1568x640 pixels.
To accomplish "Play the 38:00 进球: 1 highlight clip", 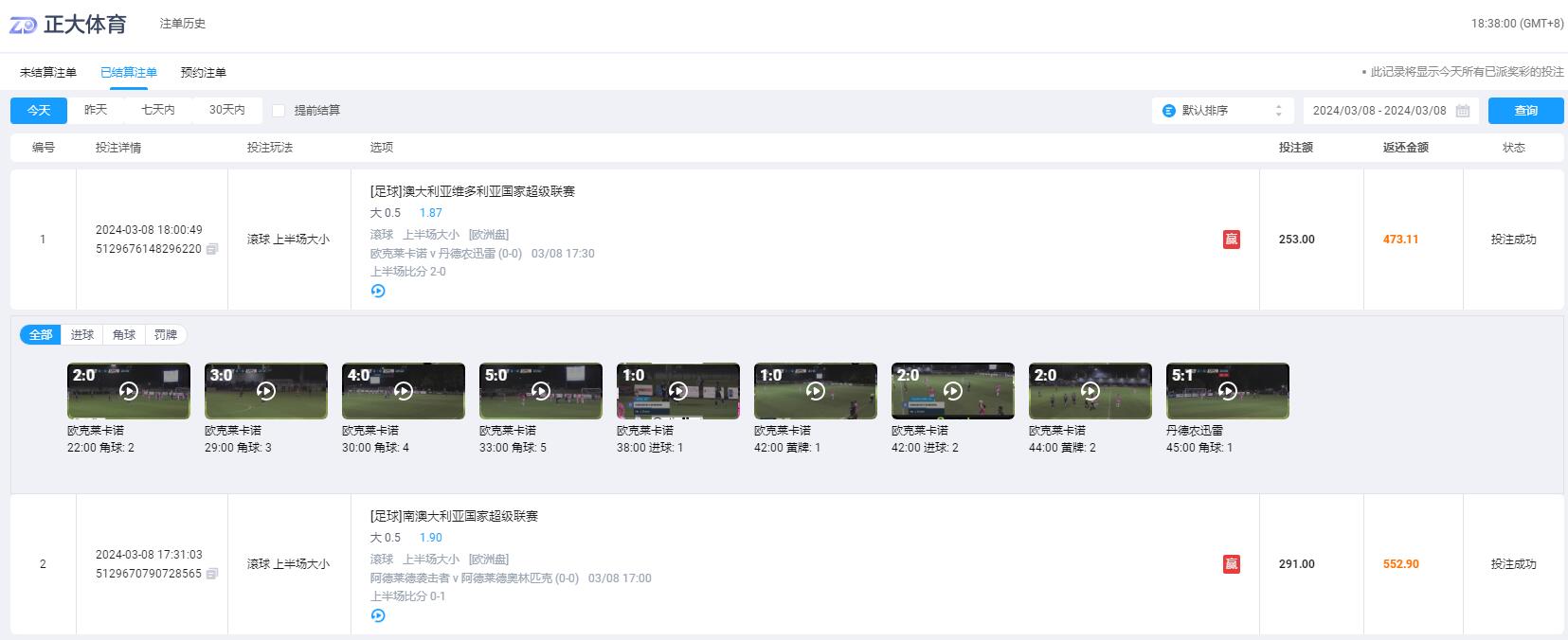I will tap(678, 391).
